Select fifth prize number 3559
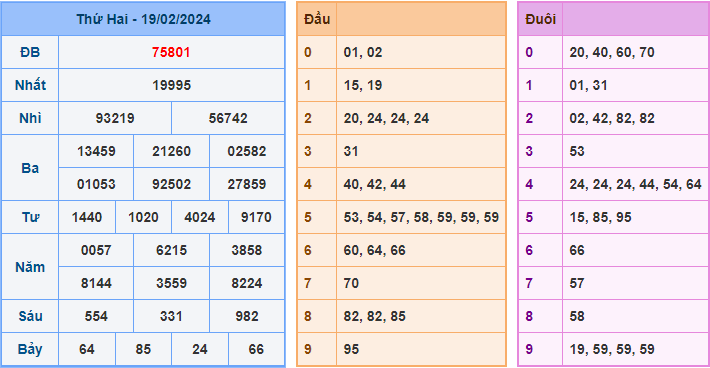The image size is (710, 368). tap(171, 283)
